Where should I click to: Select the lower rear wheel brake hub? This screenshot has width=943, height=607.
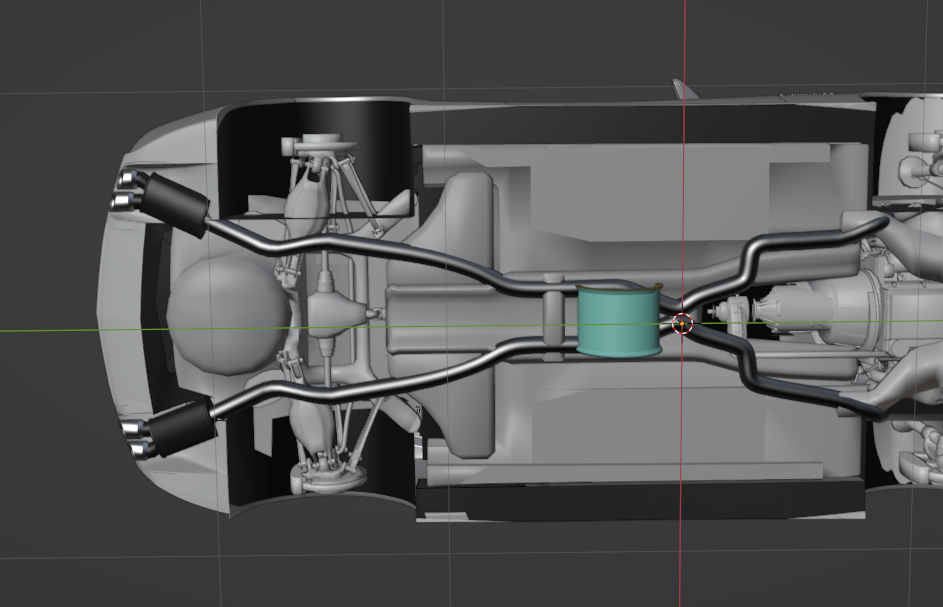coord(328,476)
